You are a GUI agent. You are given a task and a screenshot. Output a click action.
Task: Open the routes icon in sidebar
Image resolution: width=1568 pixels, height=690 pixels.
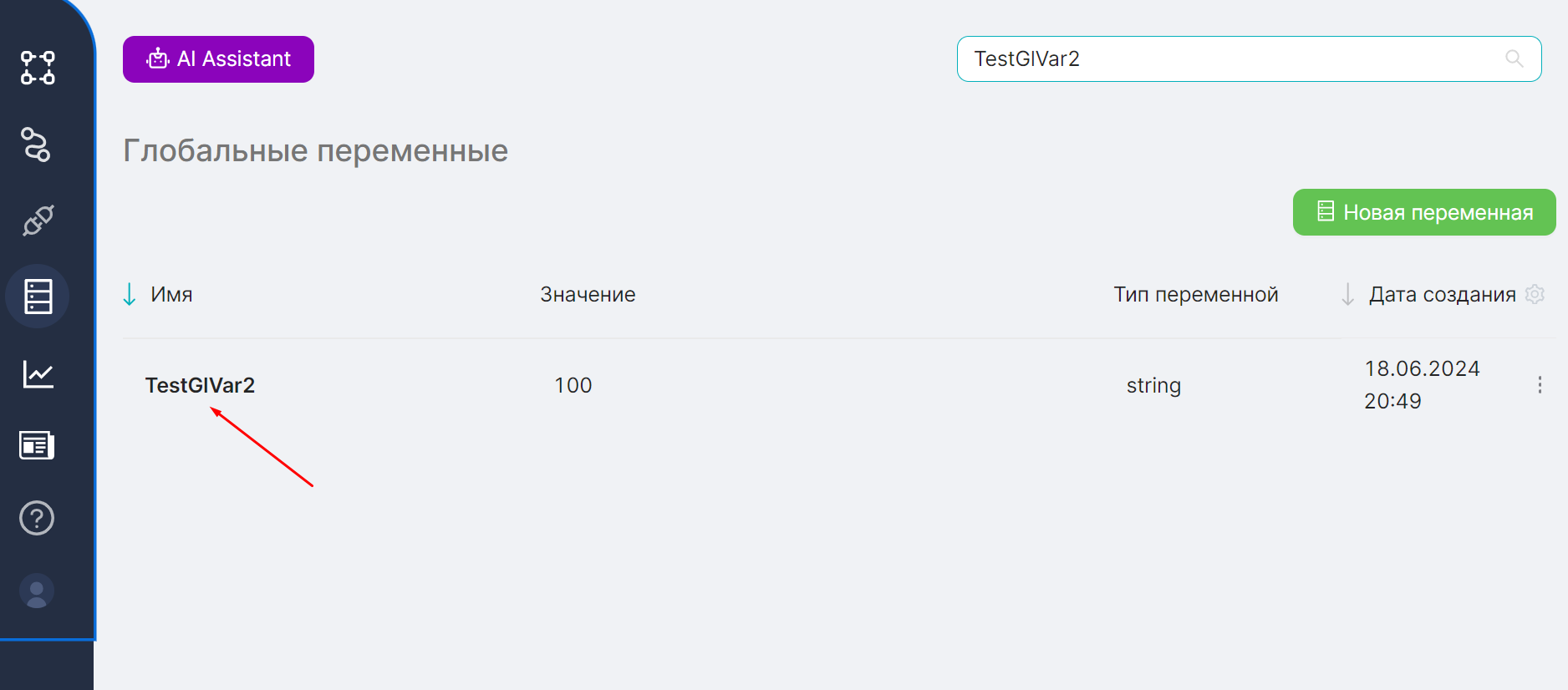pos(36,144)
